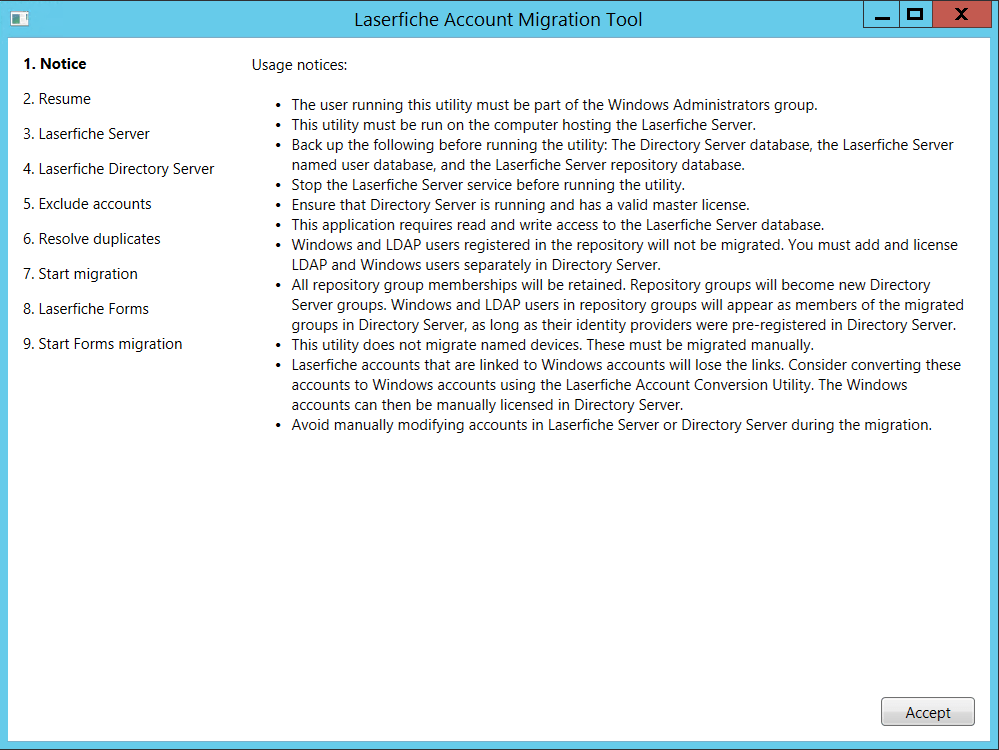Screen dimensions: 999x750
Task: Select 9. Start Forms migration step
Action: (x=103, y=344)
